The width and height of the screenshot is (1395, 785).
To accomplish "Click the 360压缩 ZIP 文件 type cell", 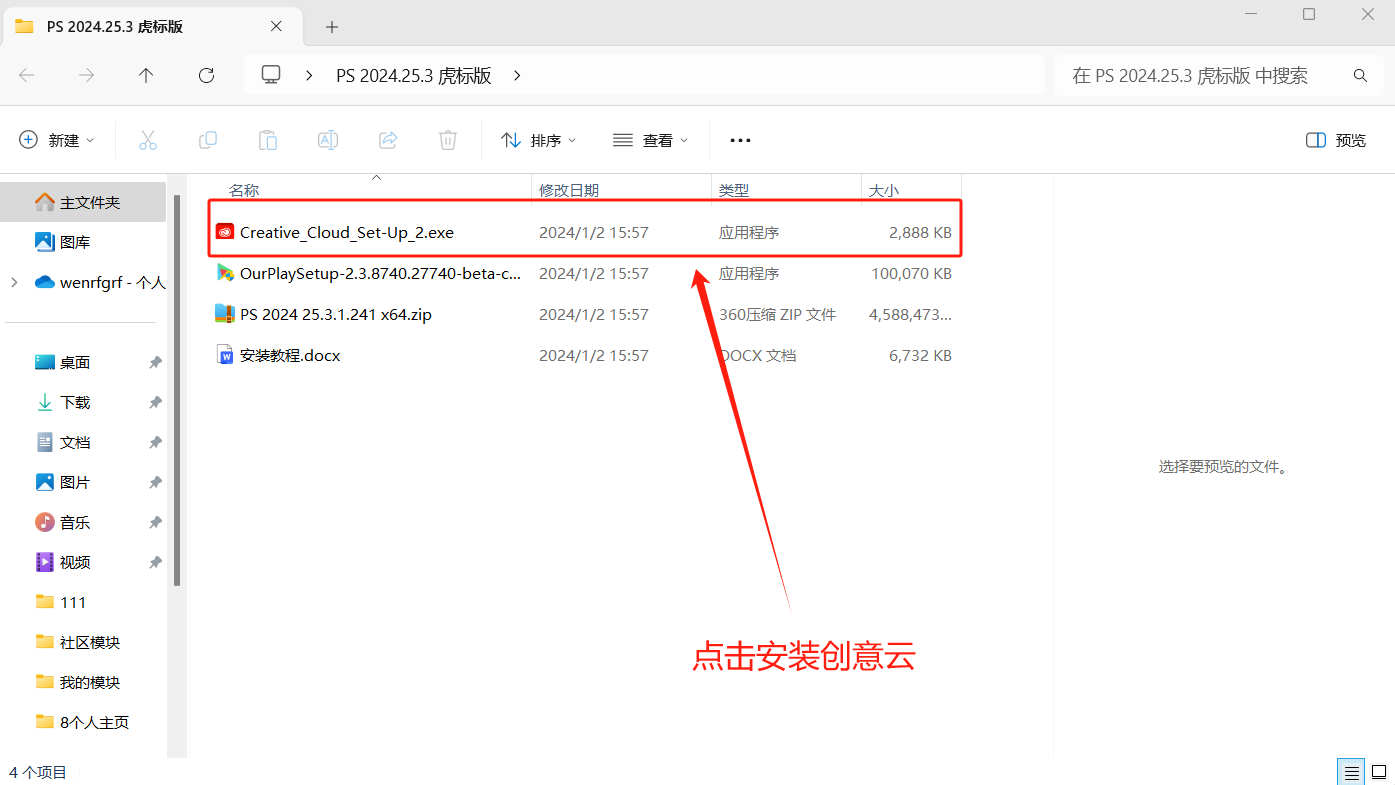I will (x=777, y=314).
